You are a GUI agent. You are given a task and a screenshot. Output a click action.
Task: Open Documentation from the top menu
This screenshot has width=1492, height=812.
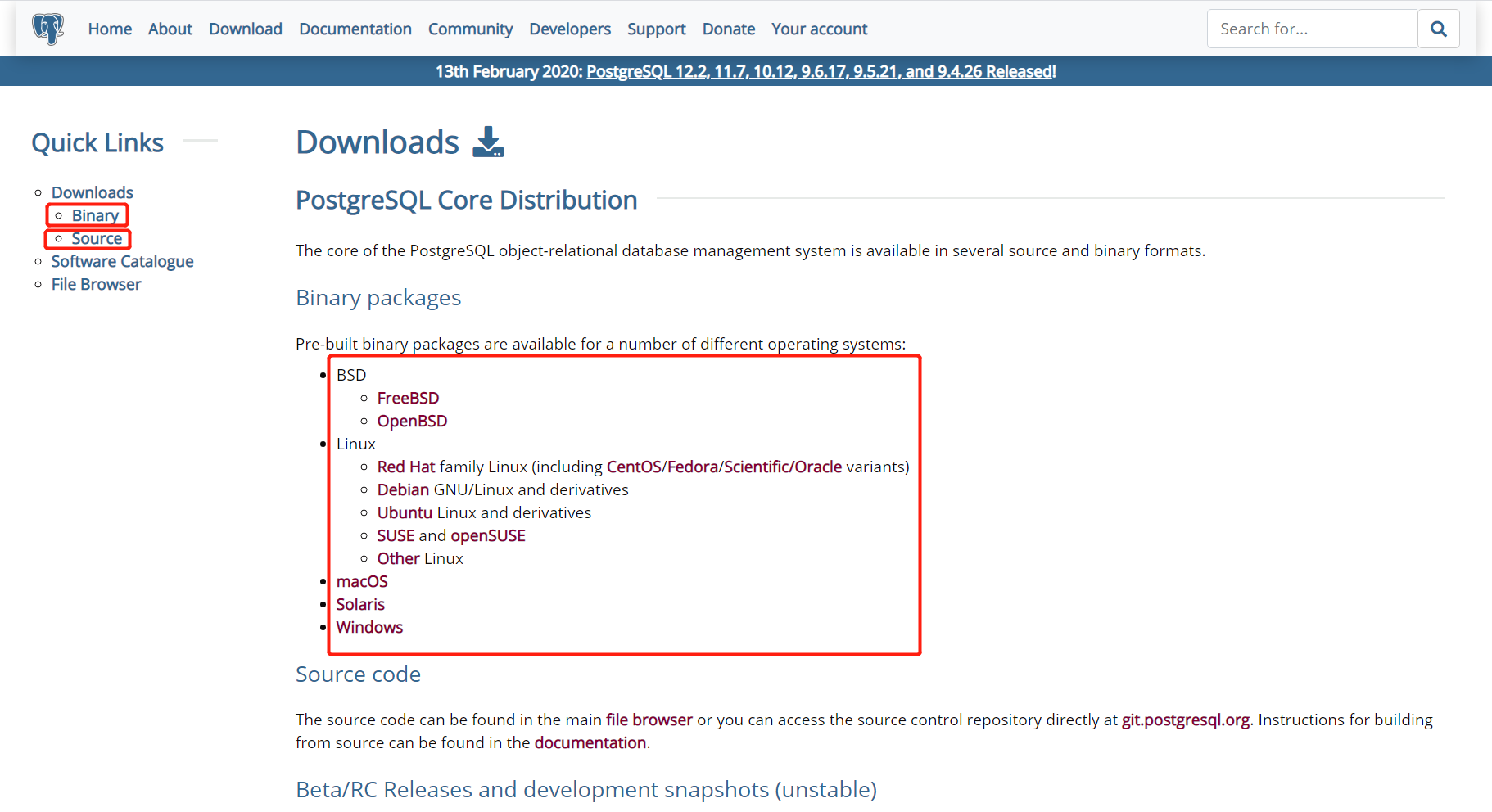coord(355,29)
